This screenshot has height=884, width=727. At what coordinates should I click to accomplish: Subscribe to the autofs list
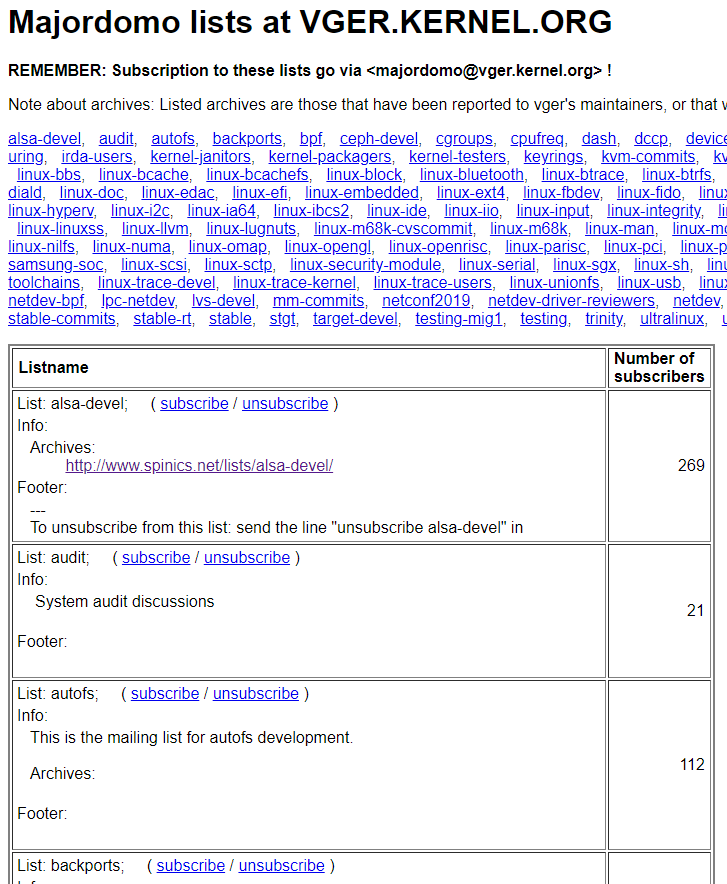pyautogui.click(x=165, y=694)
